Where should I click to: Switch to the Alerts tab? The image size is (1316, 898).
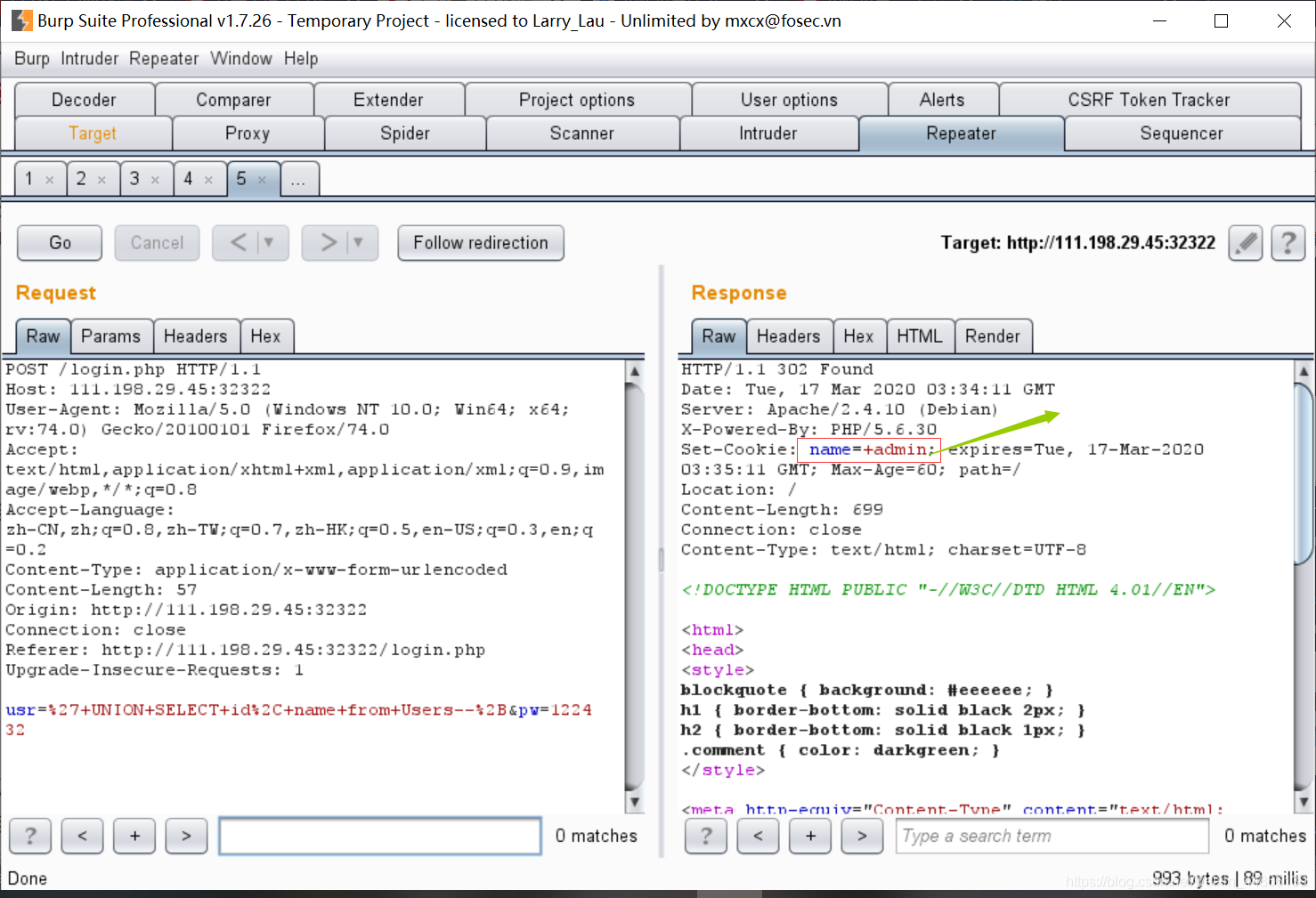tap(943, 100)
